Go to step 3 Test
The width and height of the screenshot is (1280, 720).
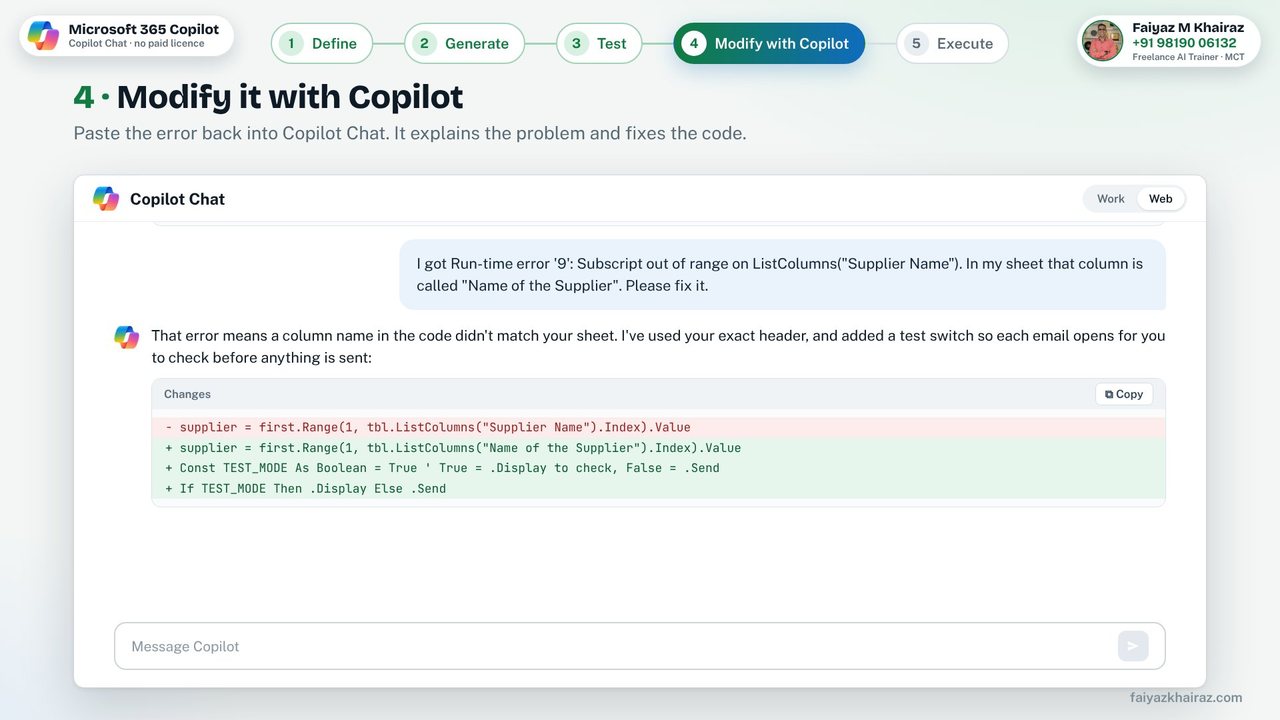pos(599,43)
